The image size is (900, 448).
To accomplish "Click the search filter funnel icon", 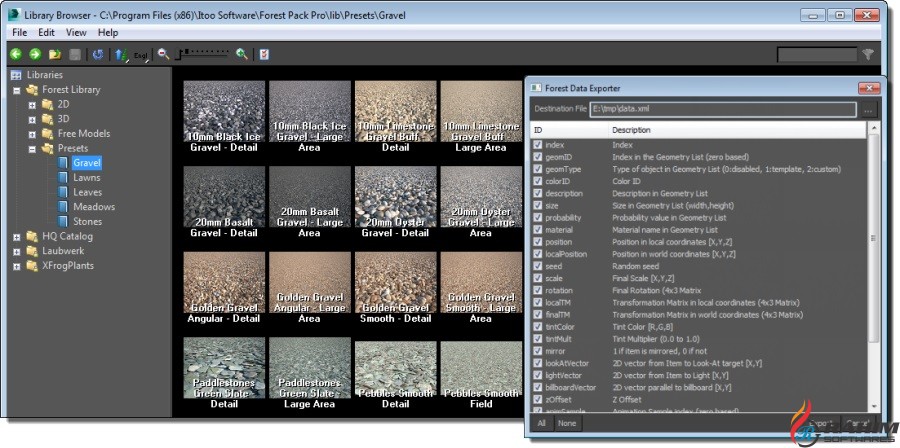I will point(868,55).
